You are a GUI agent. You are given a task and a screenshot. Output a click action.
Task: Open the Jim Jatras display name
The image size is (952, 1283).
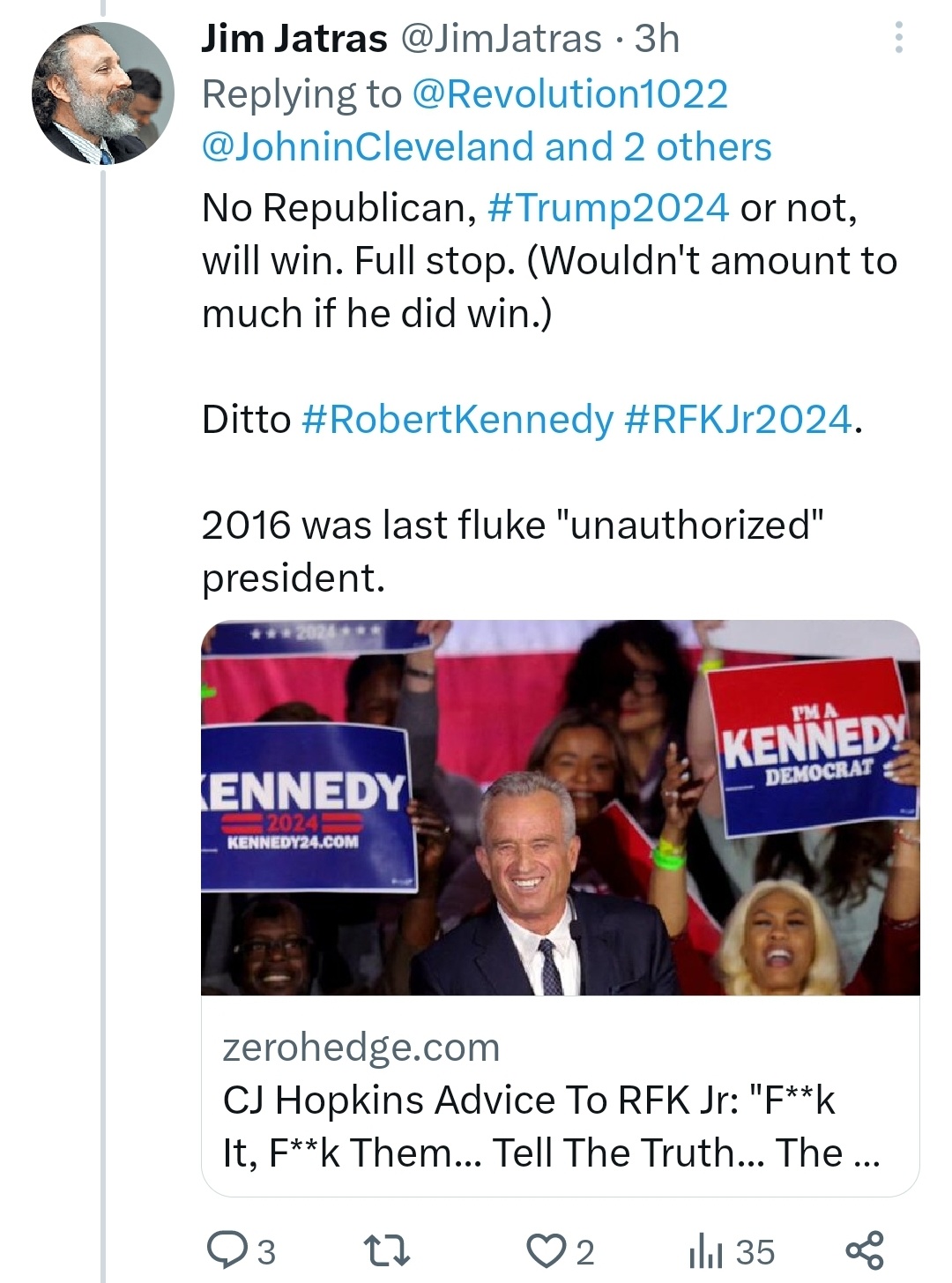click(x=294, y=39)
